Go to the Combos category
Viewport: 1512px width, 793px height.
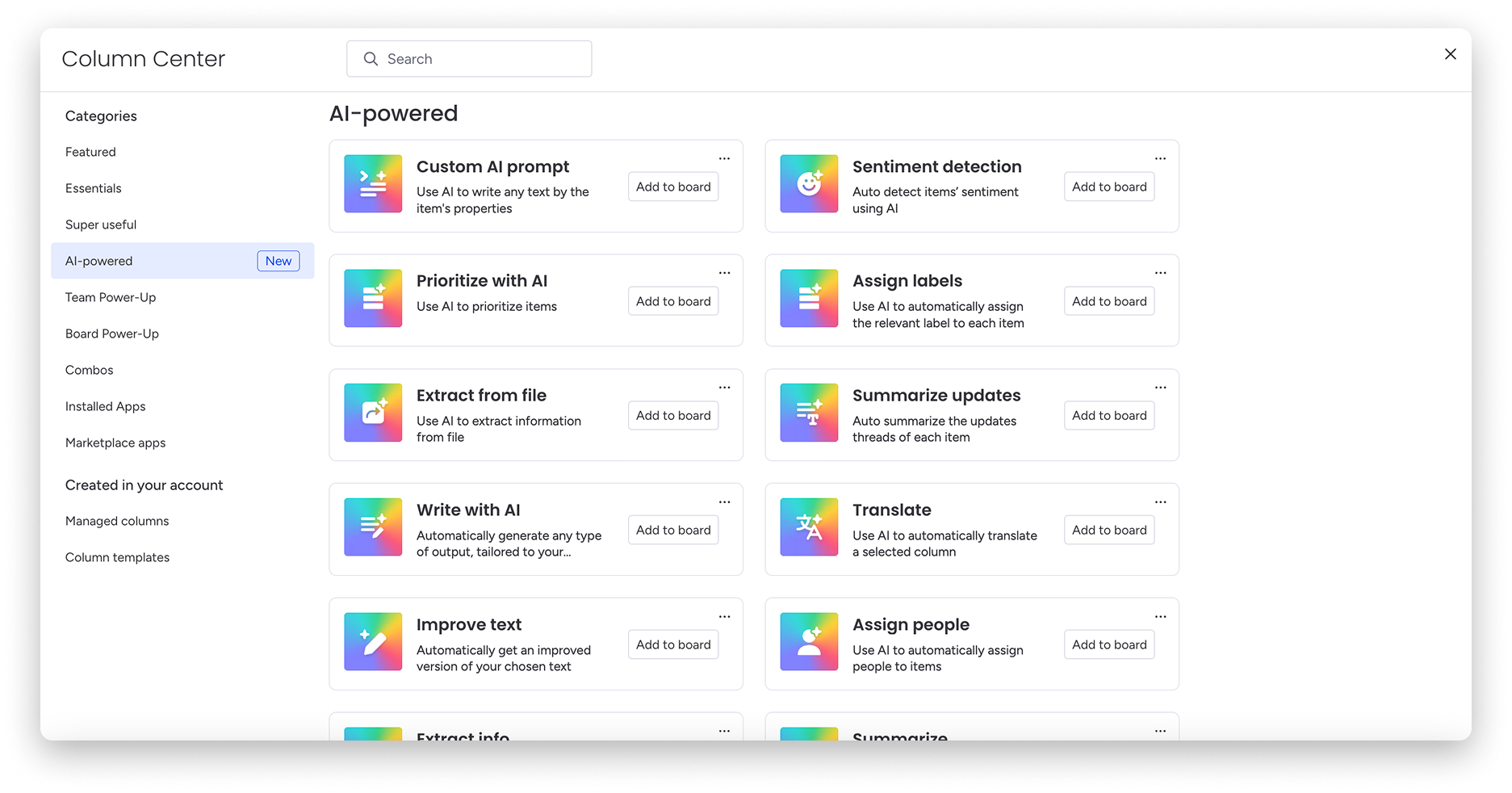(182, 370)
